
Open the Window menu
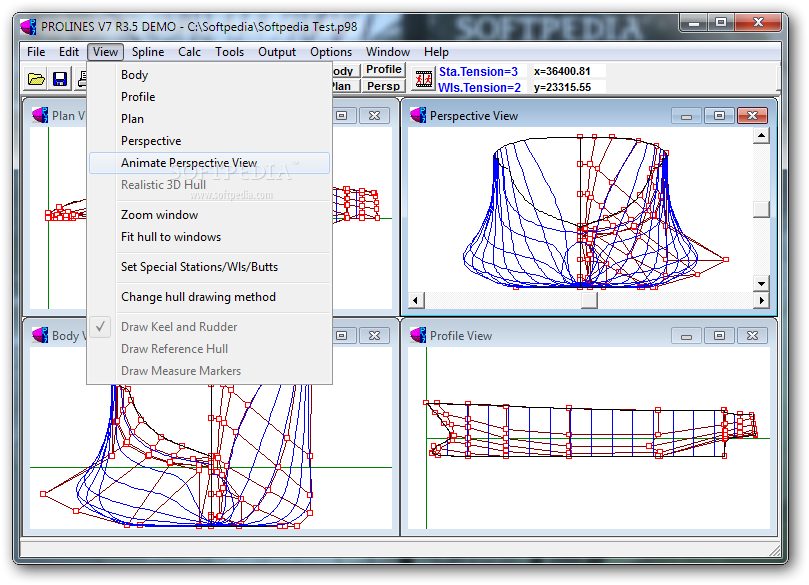pos(388,52)
